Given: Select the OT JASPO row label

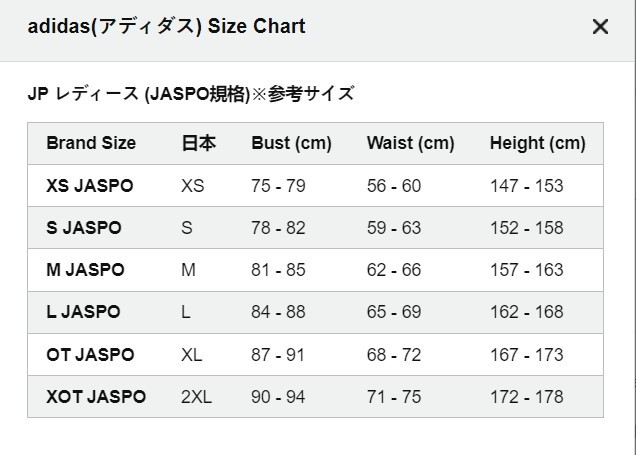Looking at the screenshot, I should click(90, 355).
